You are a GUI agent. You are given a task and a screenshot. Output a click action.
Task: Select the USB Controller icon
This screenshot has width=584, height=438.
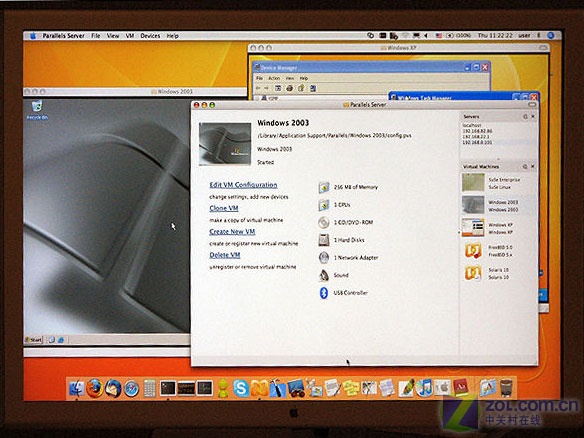pos(324,293)
